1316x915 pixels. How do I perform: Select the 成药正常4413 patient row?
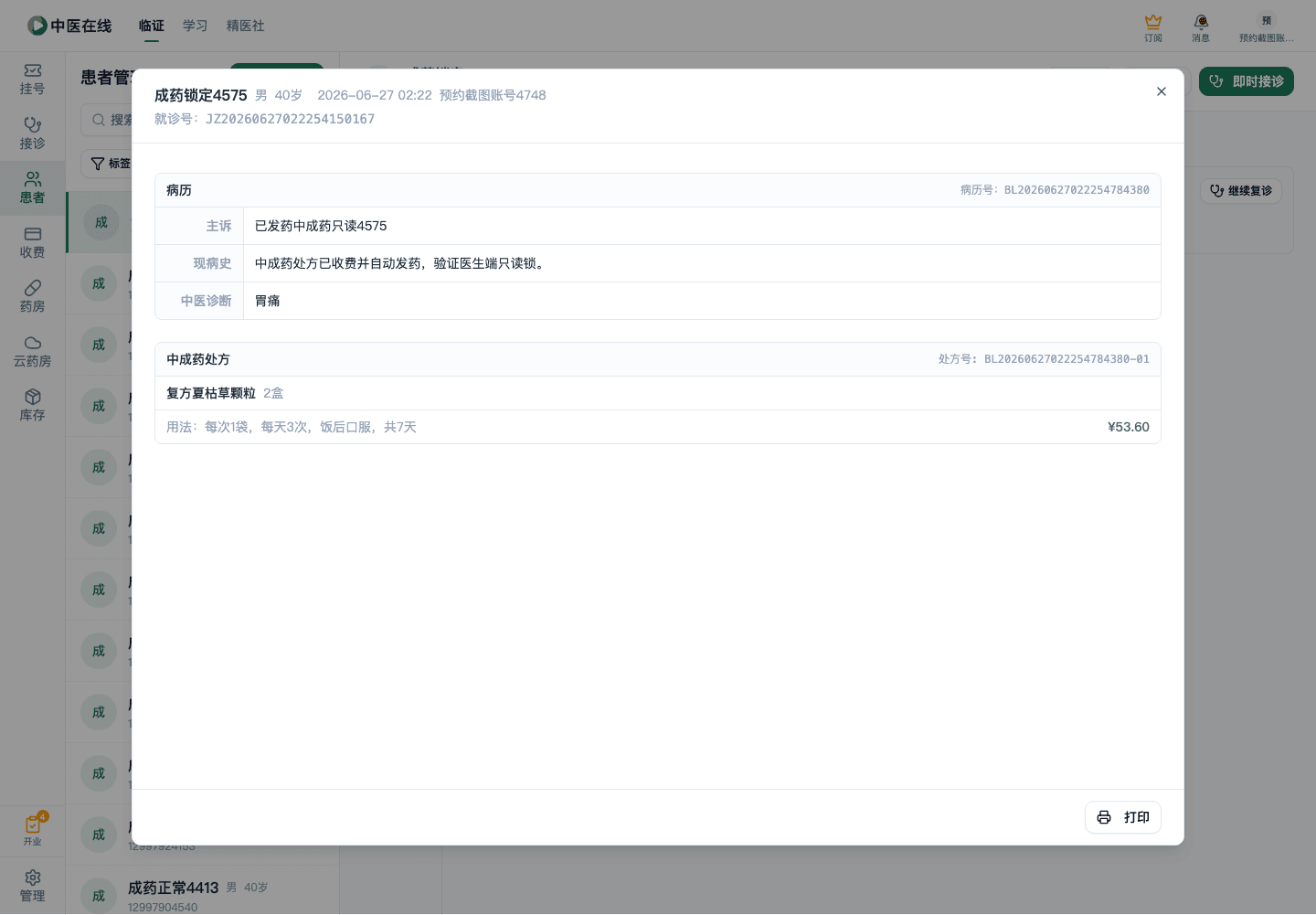tap(202, 896)
